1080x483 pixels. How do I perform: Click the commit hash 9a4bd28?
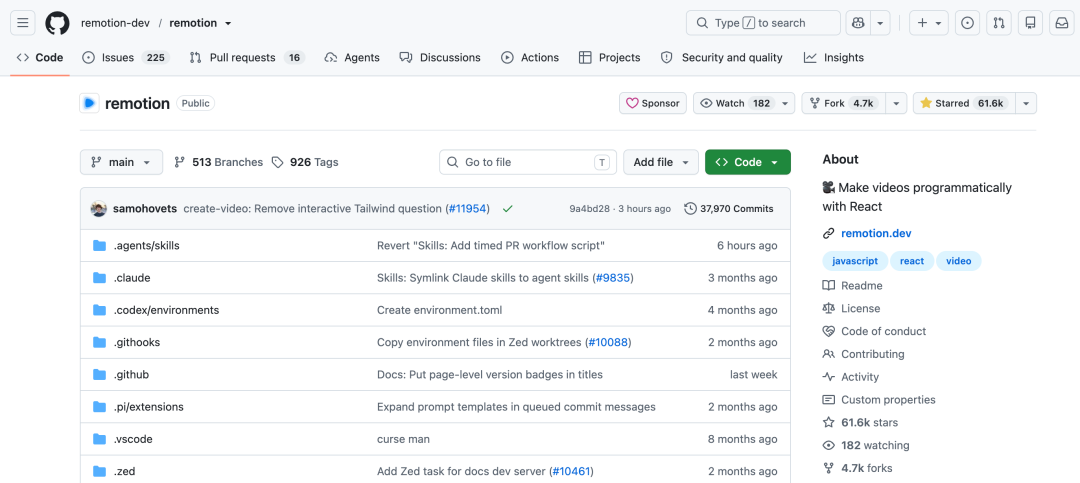589,208
